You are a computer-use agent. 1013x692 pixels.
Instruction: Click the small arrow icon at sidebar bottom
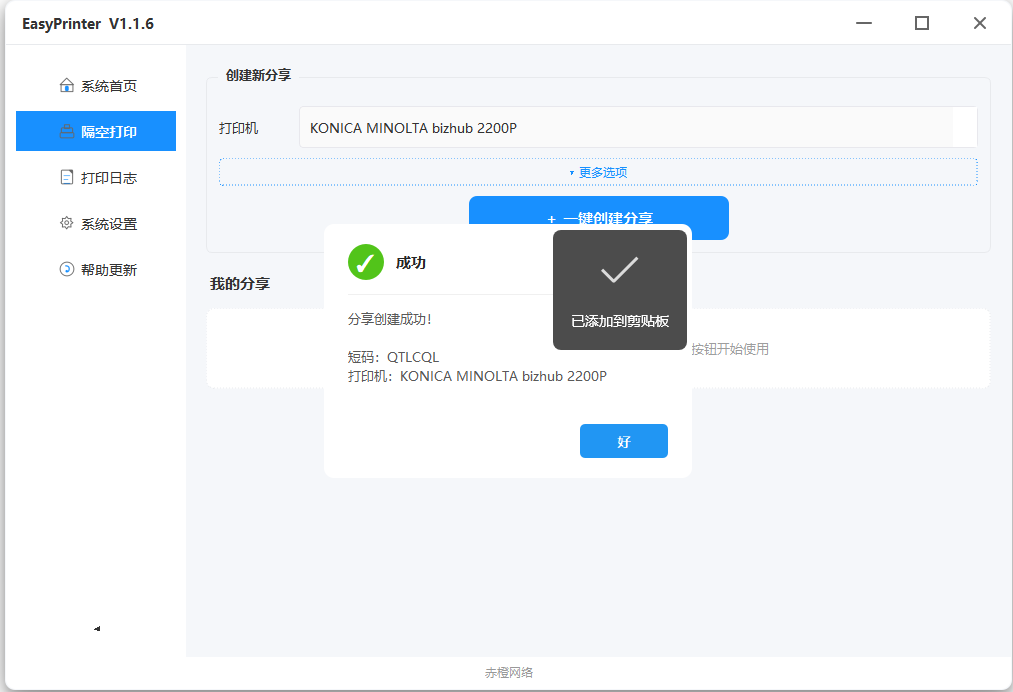tap(97, 628)
